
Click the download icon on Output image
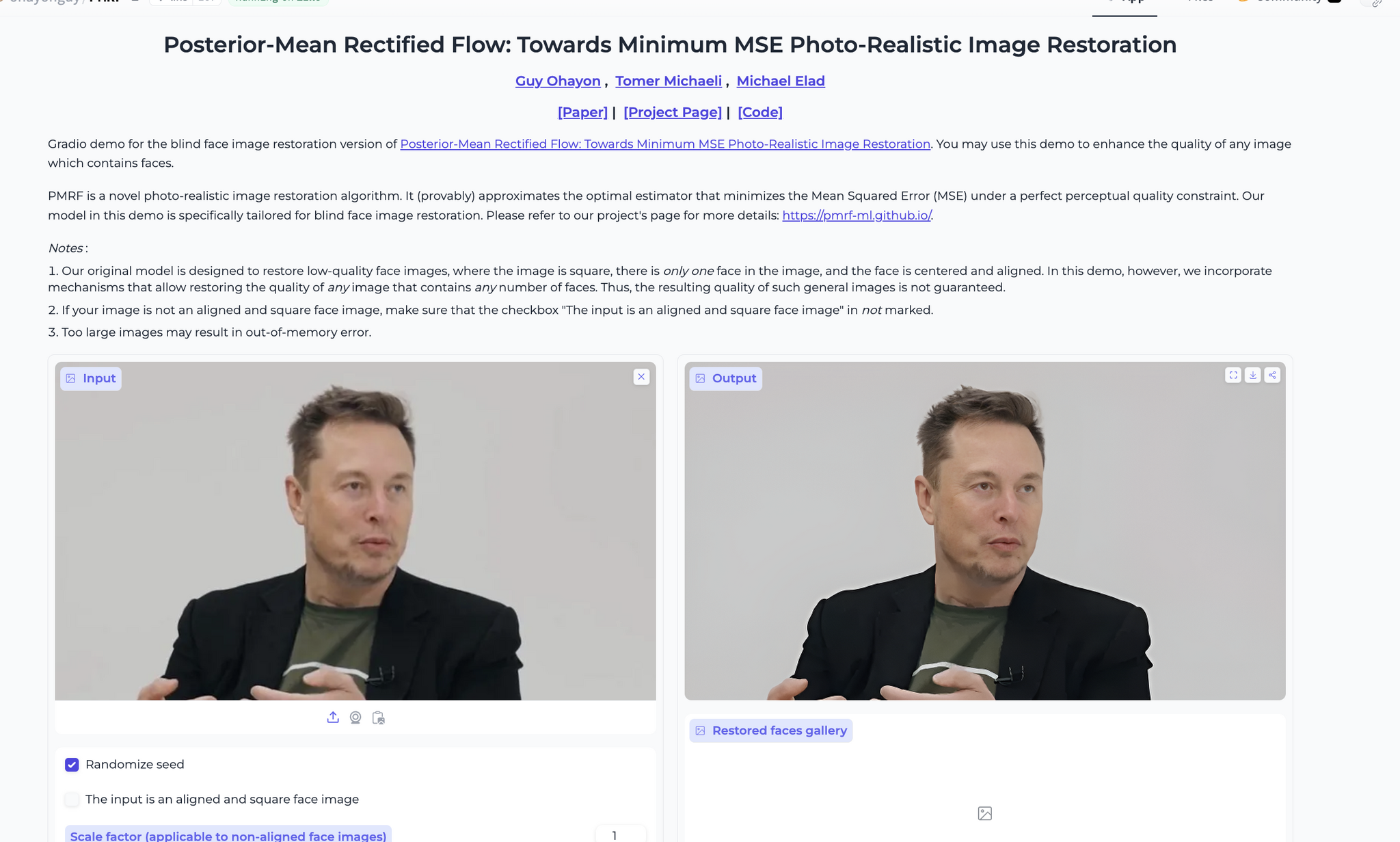click(1252, 375)
